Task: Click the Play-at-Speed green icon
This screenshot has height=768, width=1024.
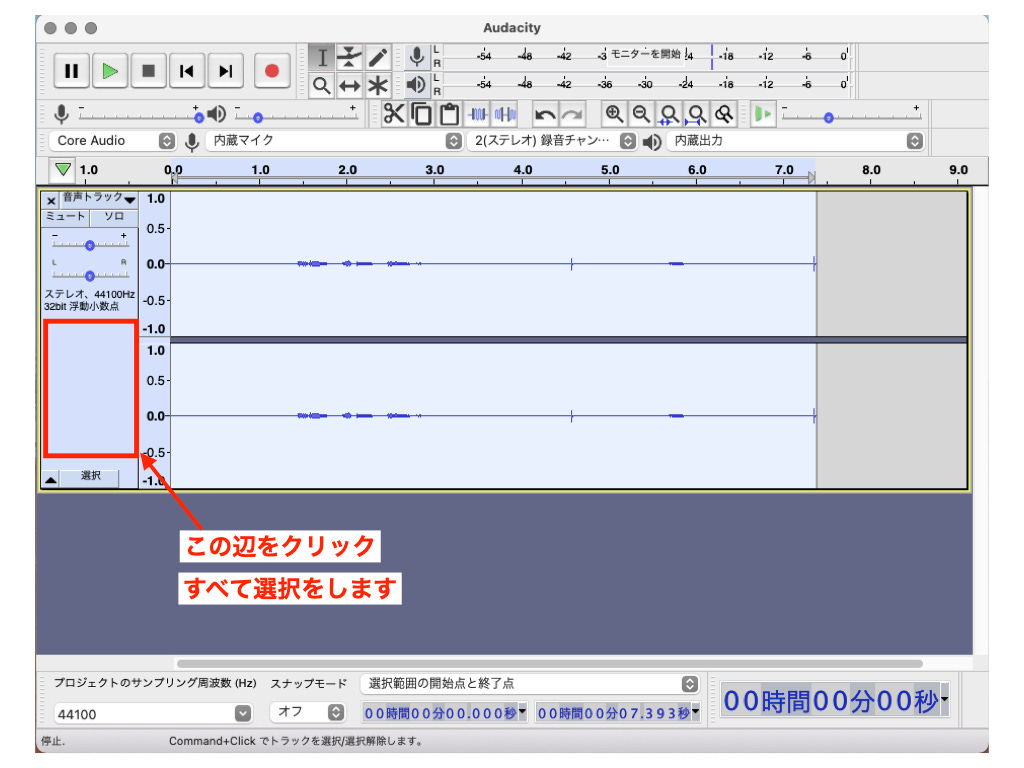Action: [762, 114]
